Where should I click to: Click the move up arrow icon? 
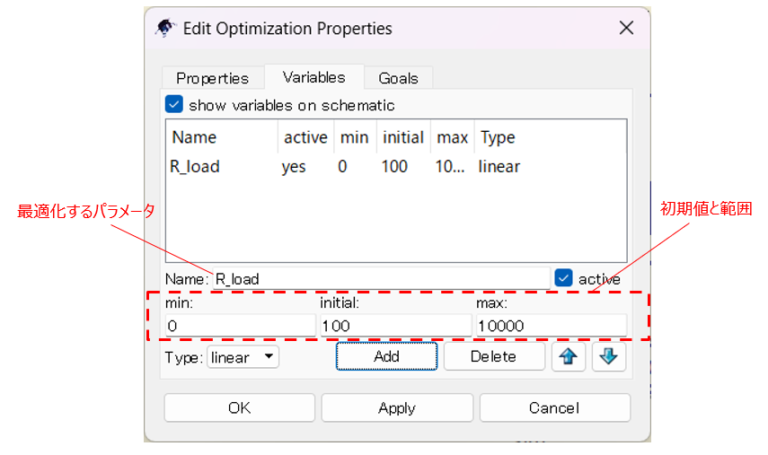click(x=567, y=357)
